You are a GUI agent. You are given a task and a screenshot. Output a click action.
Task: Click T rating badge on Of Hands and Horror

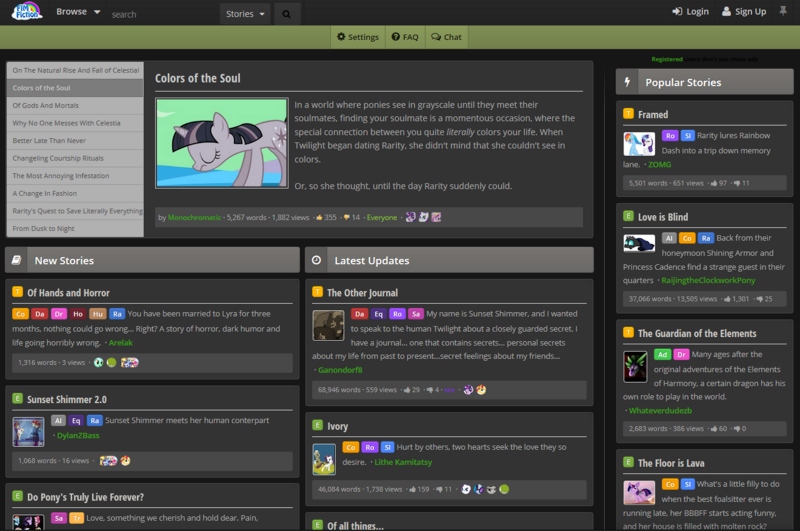pyautogui.click(x=17, y=292)
